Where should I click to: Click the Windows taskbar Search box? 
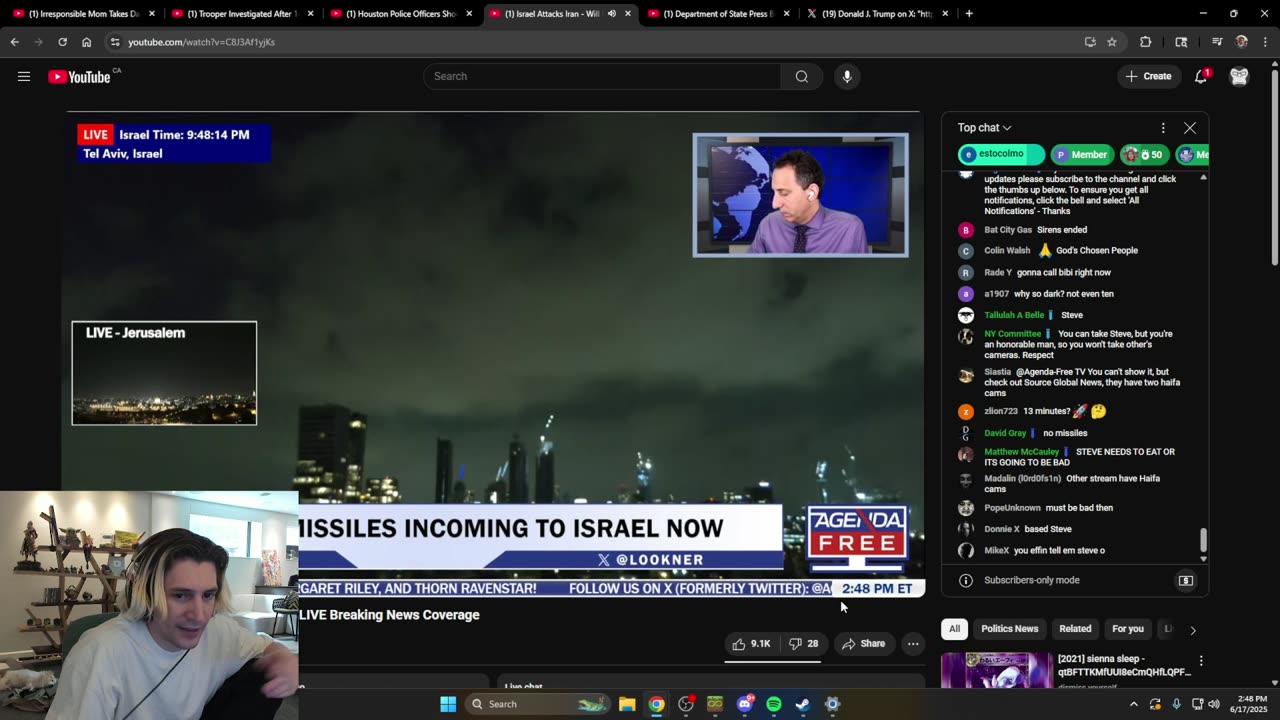point(538,704)
